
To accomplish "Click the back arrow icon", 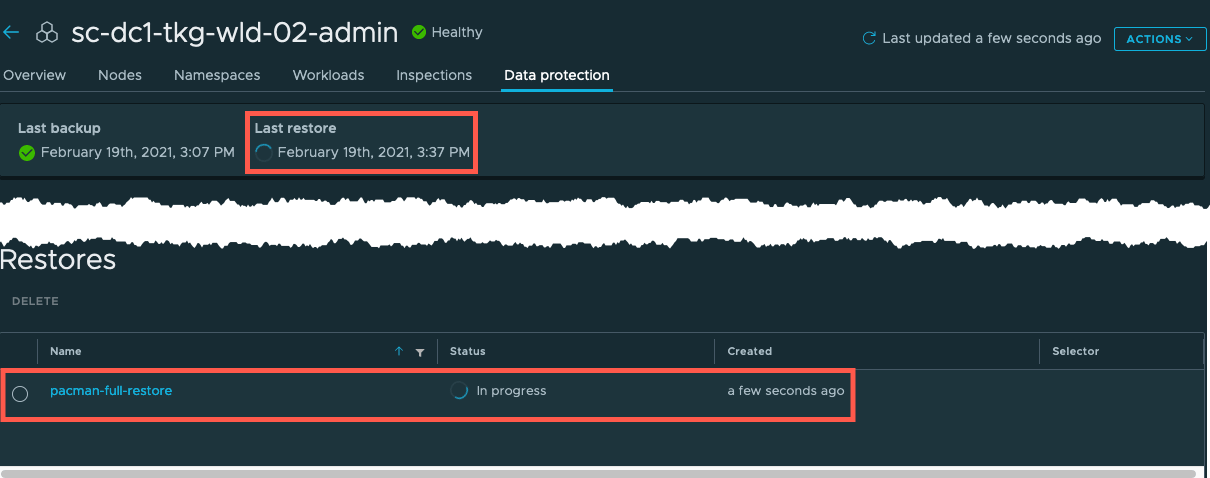I will click(11, 33).
